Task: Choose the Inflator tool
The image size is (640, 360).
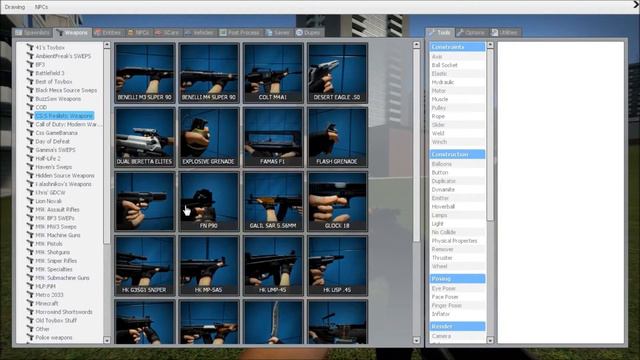Action: point(457,314)
